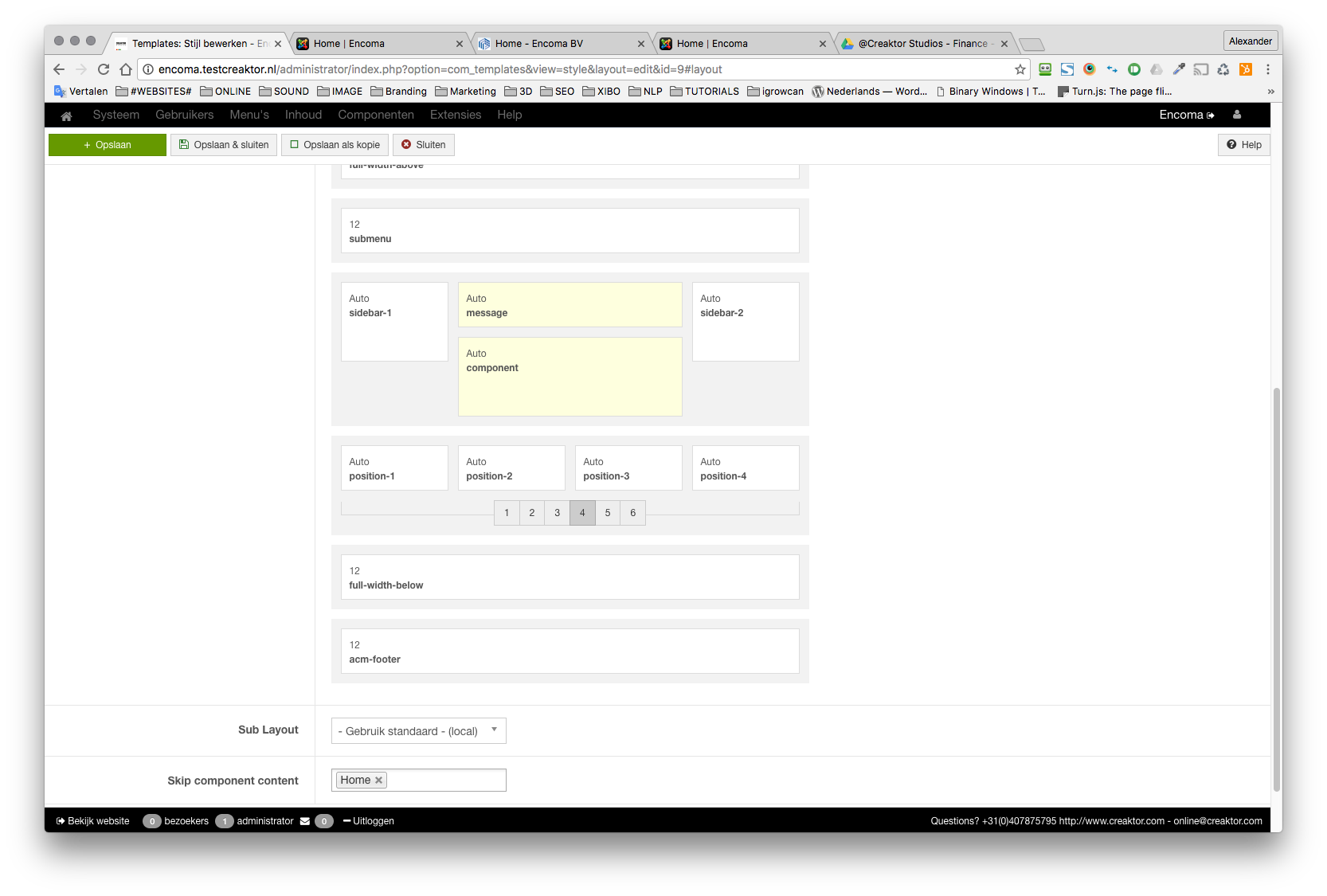The height and width of the screenshot is (896, 1327).
Task: Expand the Menu's dropdown
Action: click(249, 115)
